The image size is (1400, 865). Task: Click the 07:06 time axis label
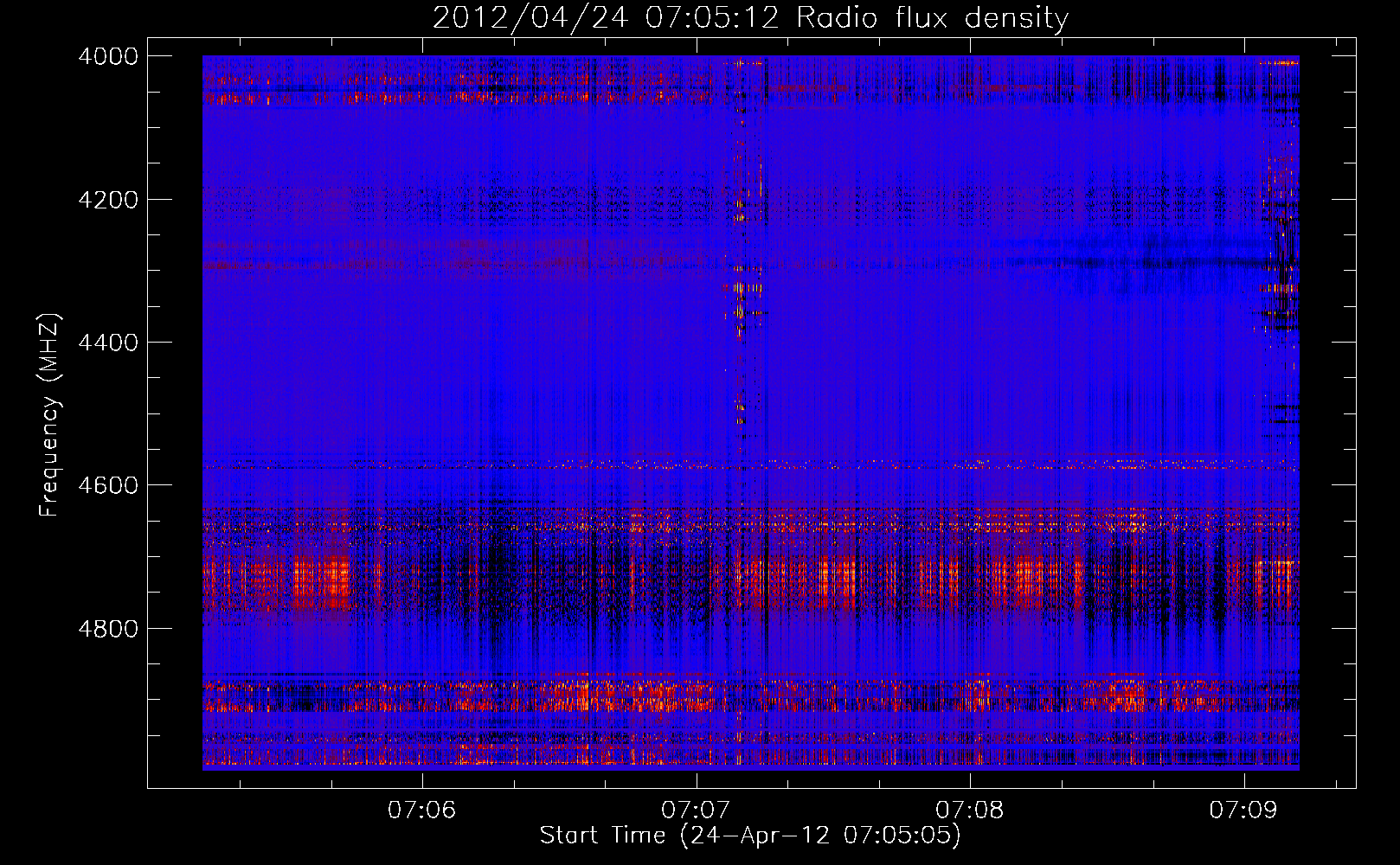pyautogui.click(x=422, y=811)
